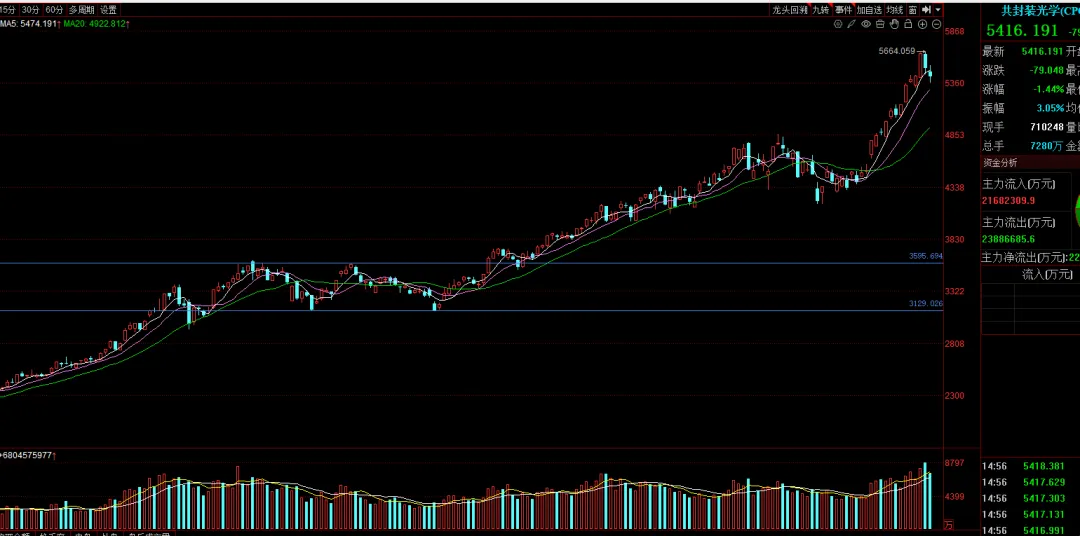Click the 主力流入(万元) label
The height and width of the screenshot is (536, 1080).
1019,184
